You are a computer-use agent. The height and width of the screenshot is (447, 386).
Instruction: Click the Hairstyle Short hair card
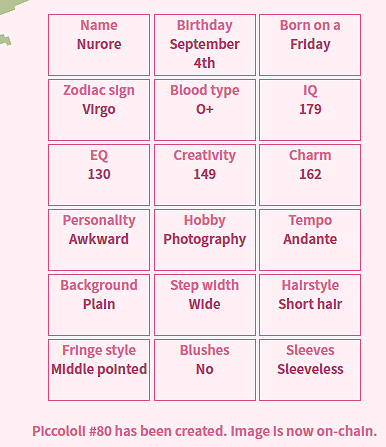click(310, 305)
